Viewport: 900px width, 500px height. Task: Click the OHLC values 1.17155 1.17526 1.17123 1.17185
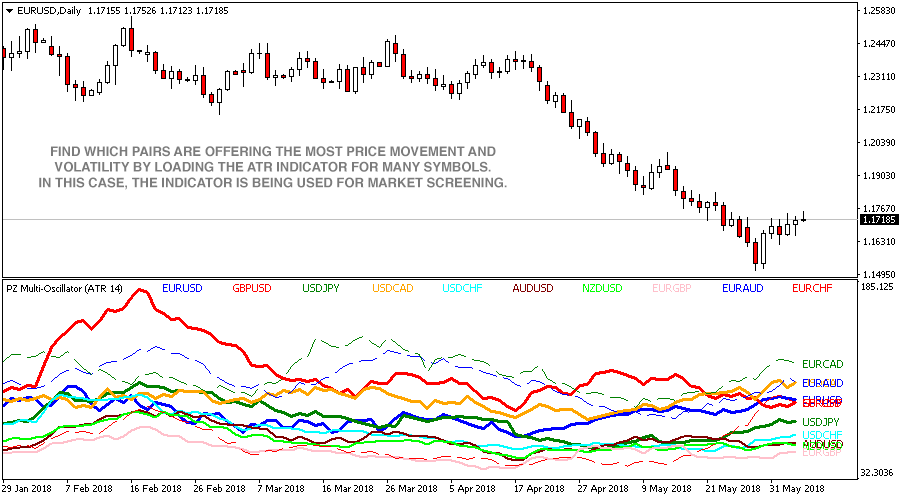[x=158, y=10]
